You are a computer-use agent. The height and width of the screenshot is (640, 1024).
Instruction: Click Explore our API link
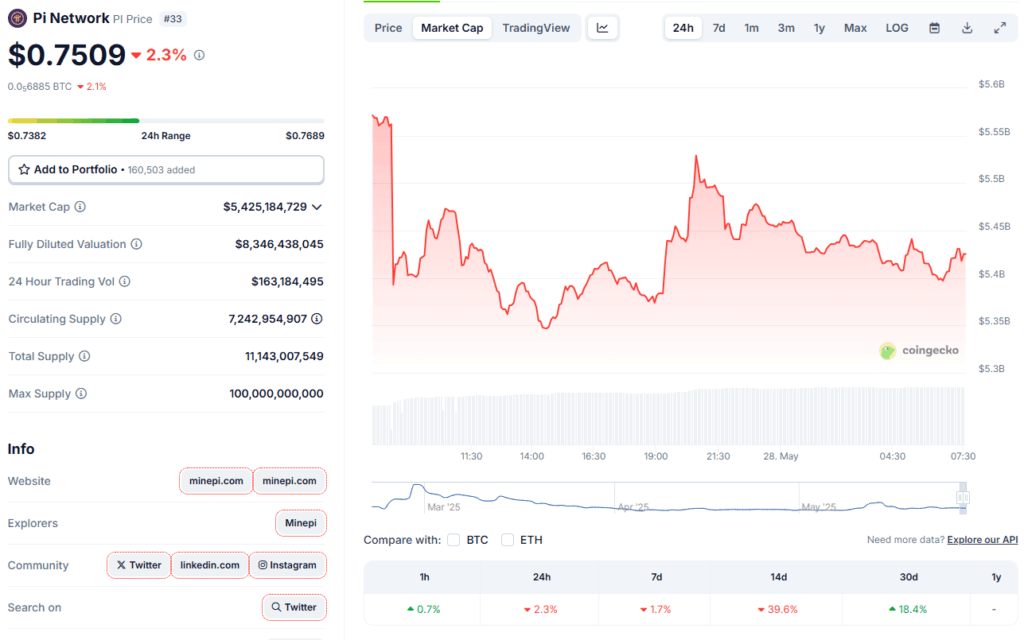click(x=982, y=540)
